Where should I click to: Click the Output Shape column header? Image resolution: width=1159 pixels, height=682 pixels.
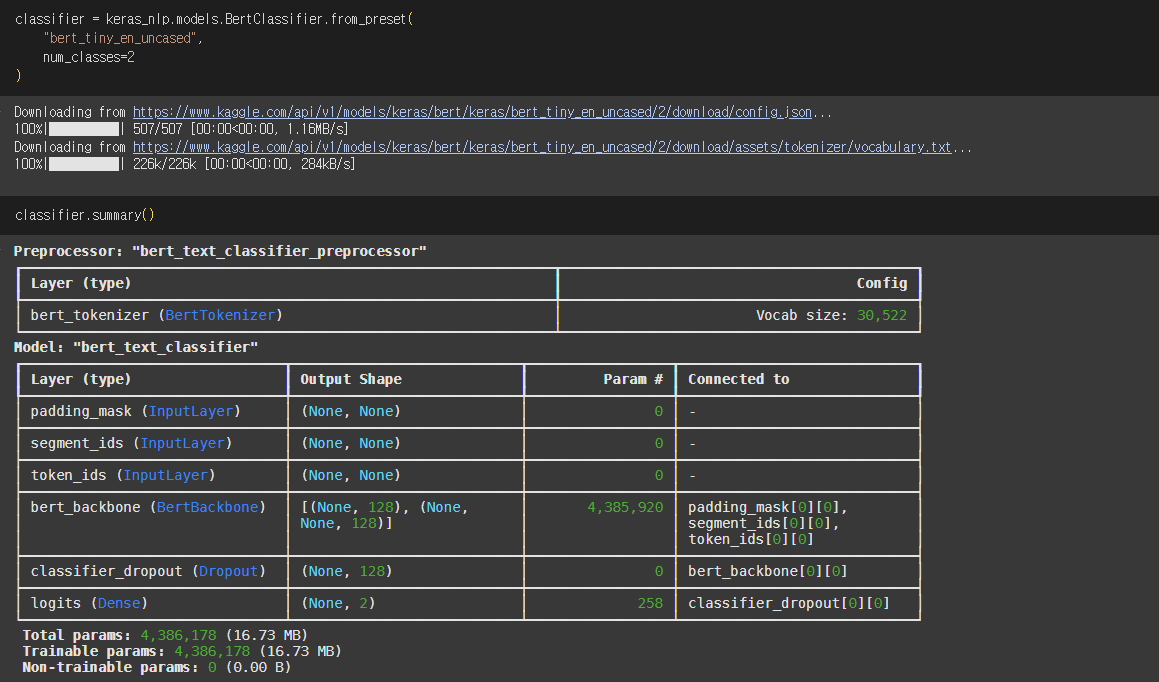tap(406, 380)
